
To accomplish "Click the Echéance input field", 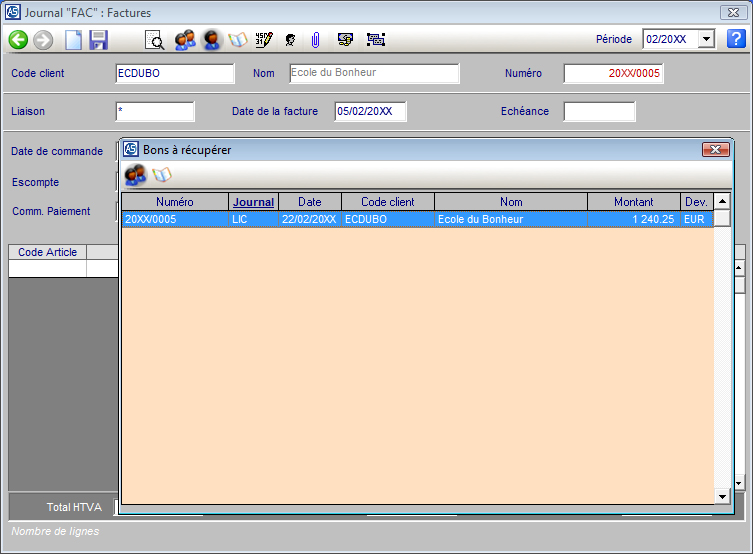I will (599, 111).
